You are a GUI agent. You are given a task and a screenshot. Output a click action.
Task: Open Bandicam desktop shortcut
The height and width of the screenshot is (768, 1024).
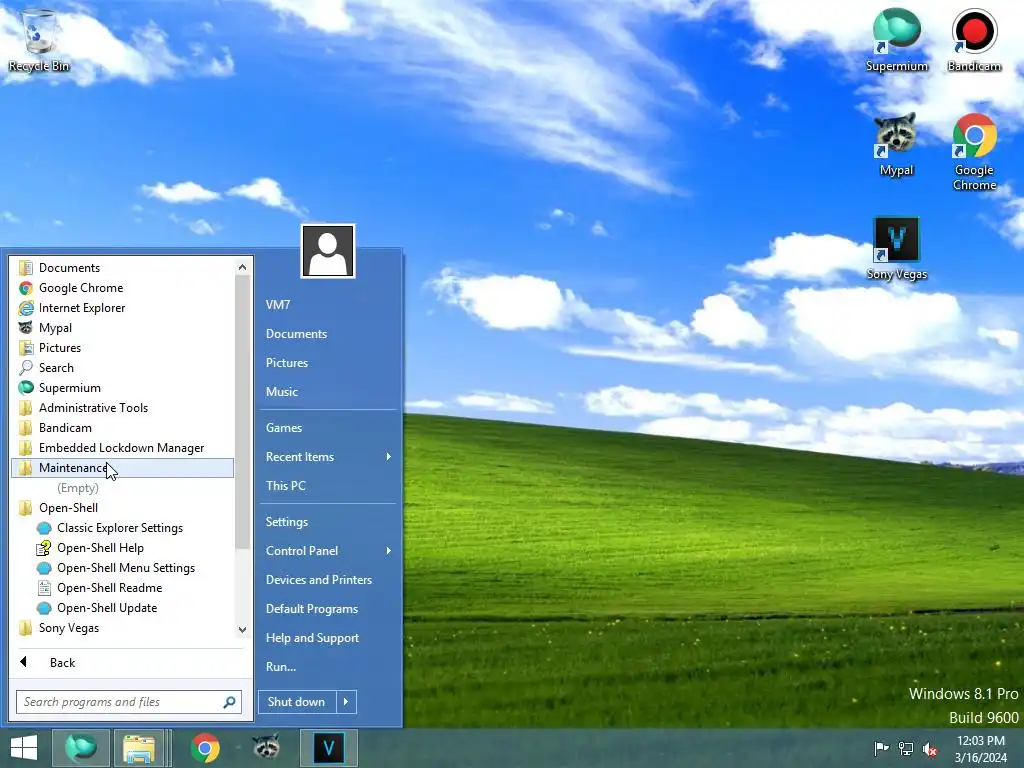pos(974,40)
